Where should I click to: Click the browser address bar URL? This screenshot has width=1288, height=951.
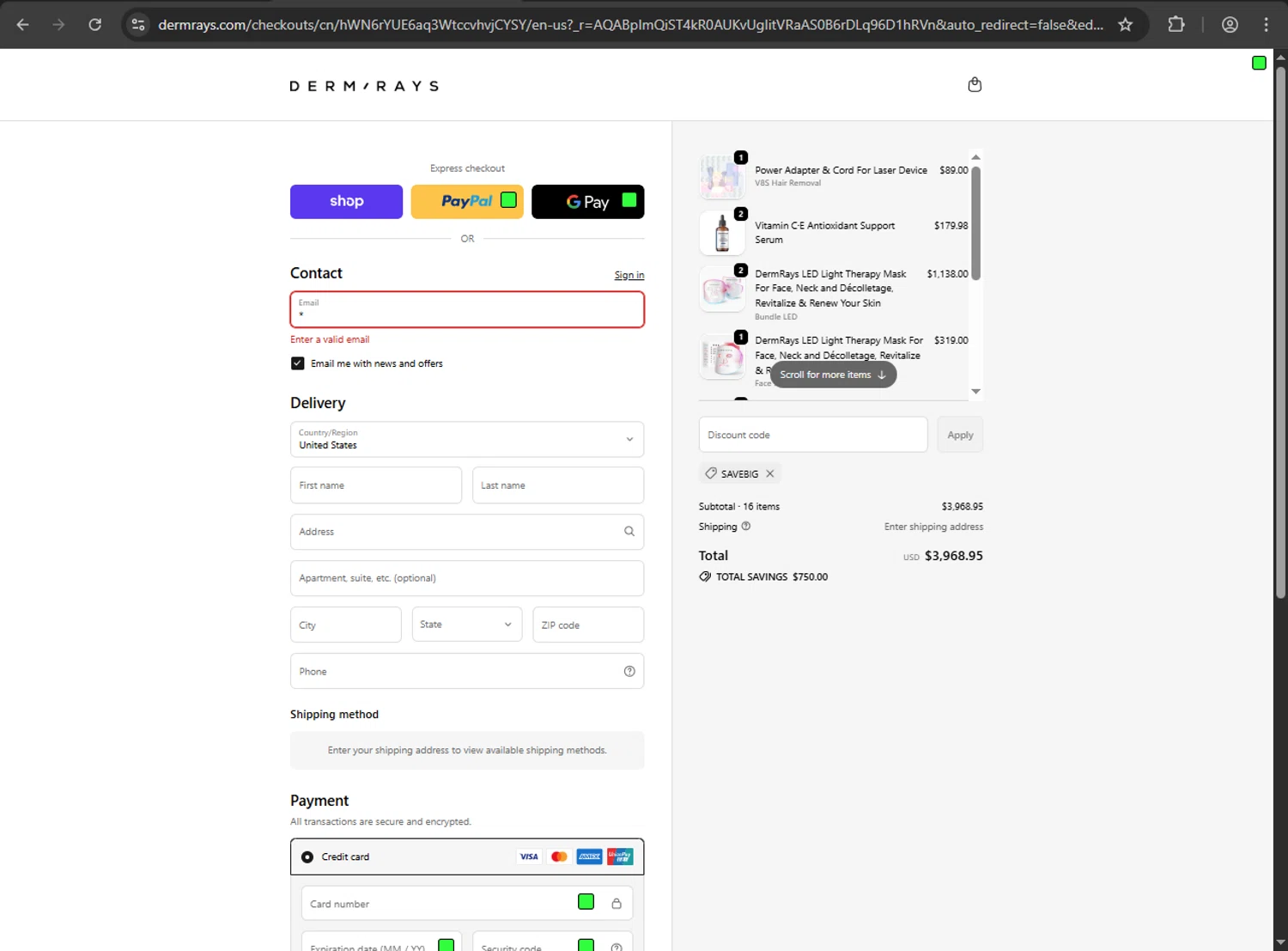tap(631, 25)
